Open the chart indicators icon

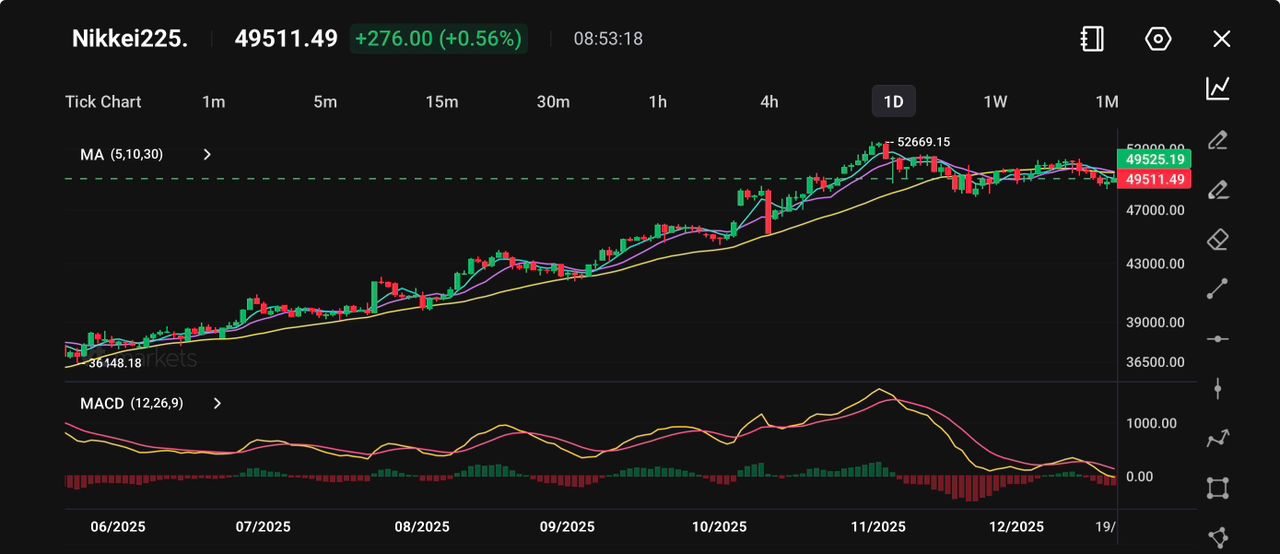click(x=1217, y=89)
